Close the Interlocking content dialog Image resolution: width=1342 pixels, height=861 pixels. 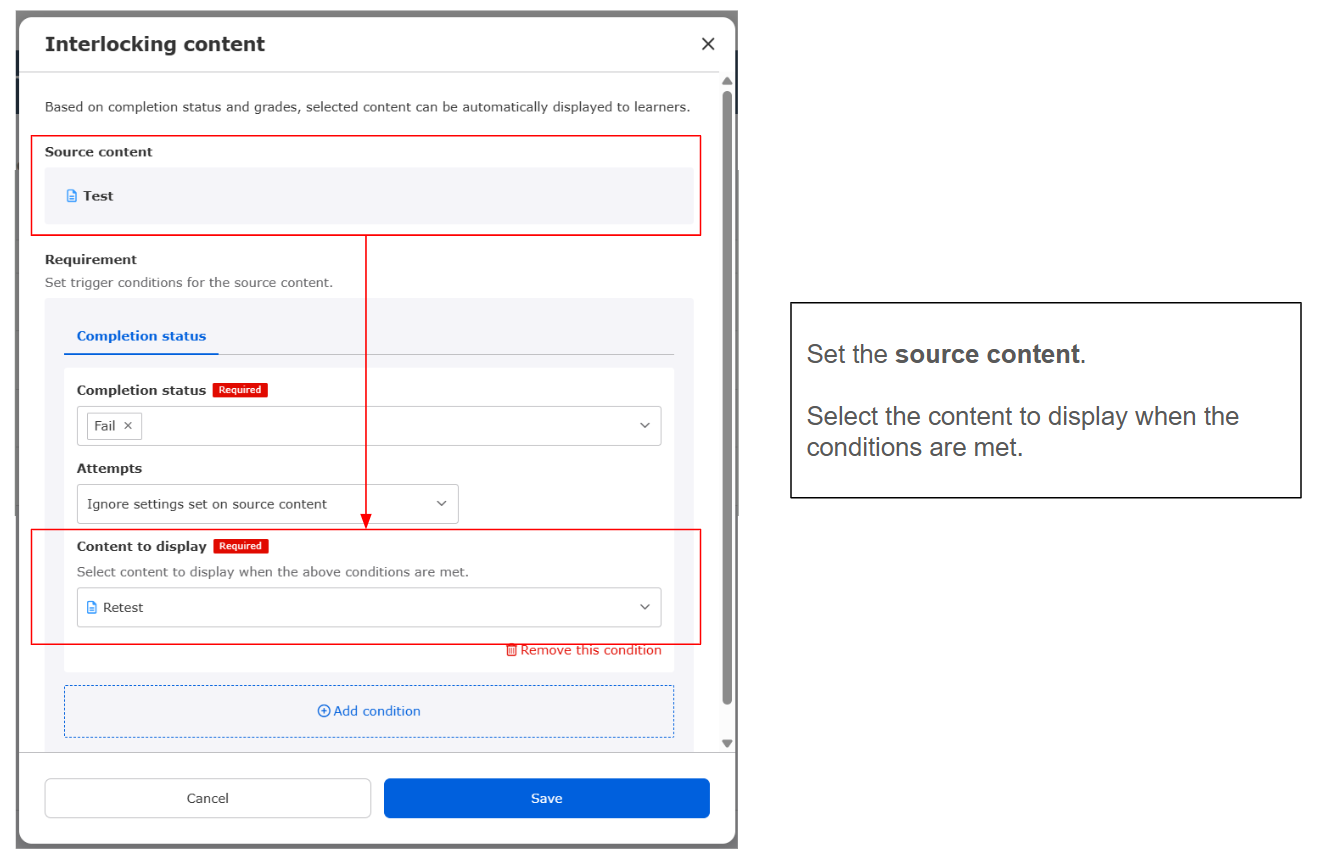pyautogui.click(x=708, y=44)
